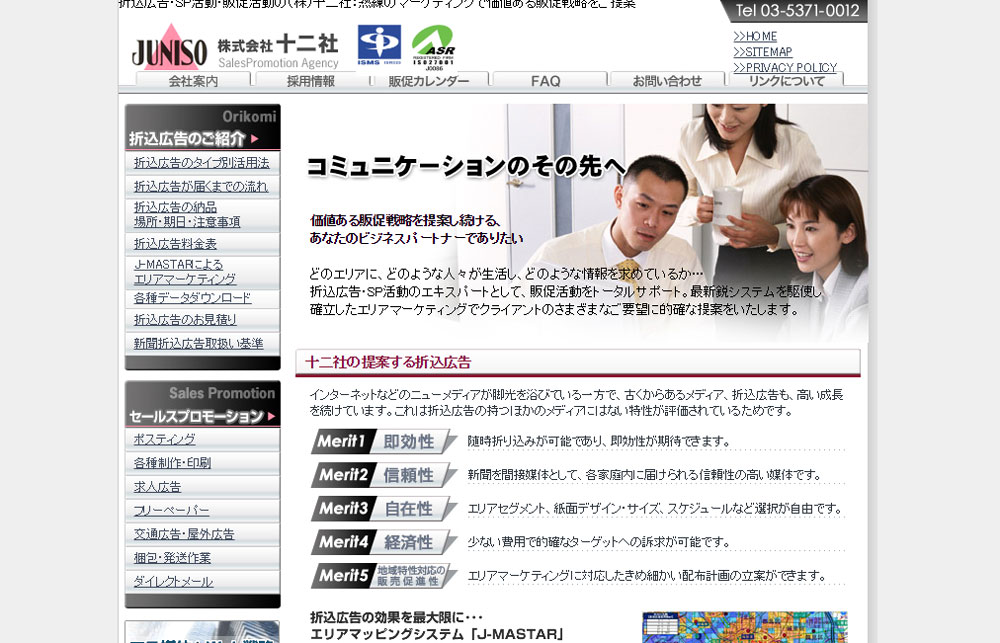Open the 採用情報 navigation tab
The width and height of the screenshot is (1000, 643).
pos(311,81)
